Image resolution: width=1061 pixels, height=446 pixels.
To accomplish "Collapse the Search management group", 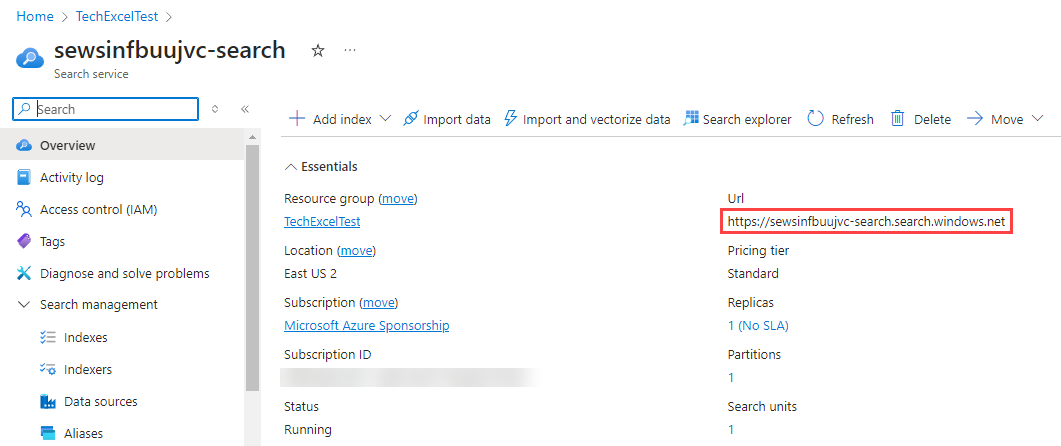I will (24, 305).
